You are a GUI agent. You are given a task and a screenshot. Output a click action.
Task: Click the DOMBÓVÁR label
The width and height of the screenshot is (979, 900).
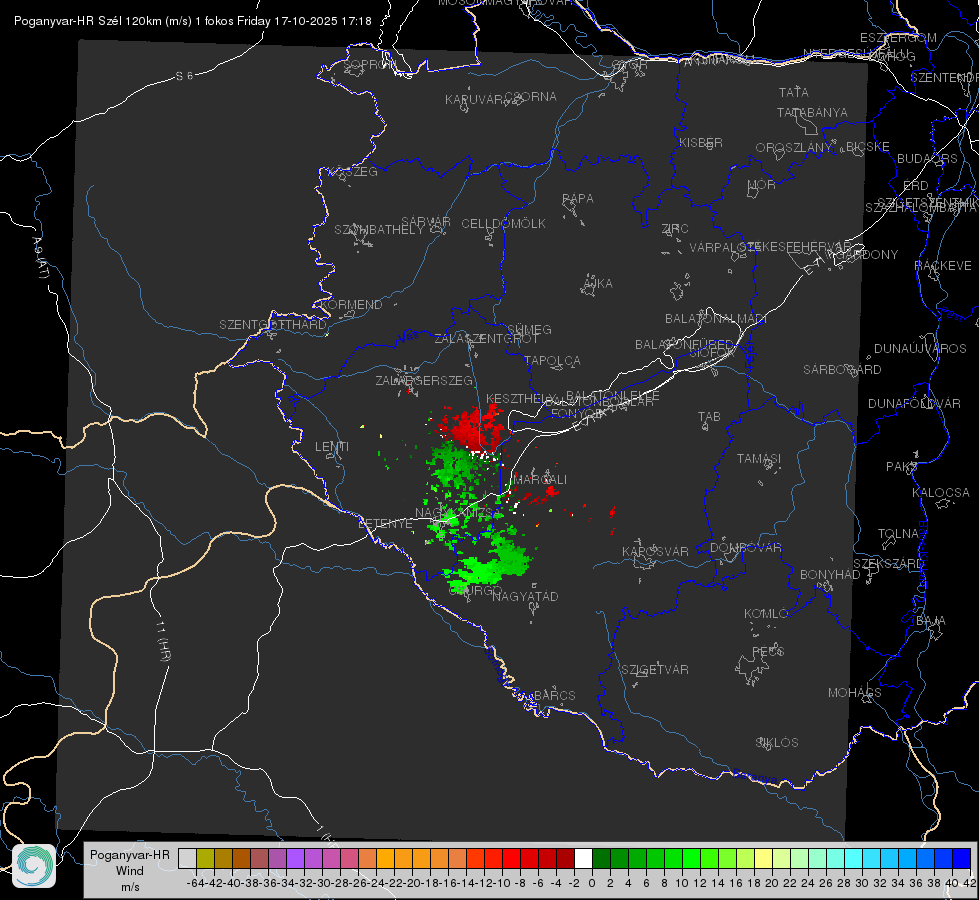coord(745,548)
